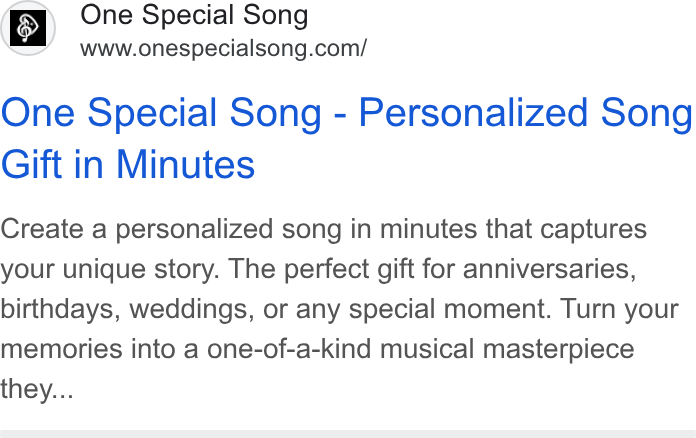
Task: Click the www.onespecialsong.com/ URL text
Action: click(223, 48)
